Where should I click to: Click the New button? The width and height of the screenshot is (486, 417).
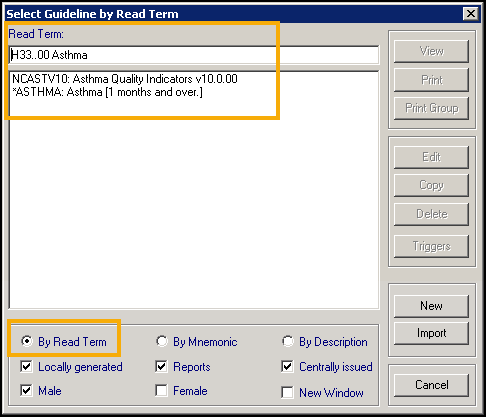pos(431,306)
